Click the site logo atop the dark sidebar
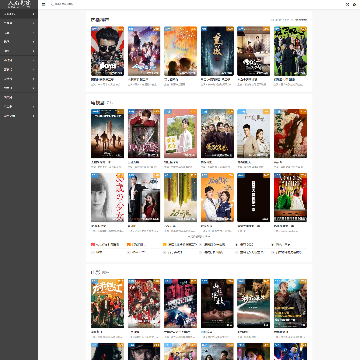 click(19, 4)
